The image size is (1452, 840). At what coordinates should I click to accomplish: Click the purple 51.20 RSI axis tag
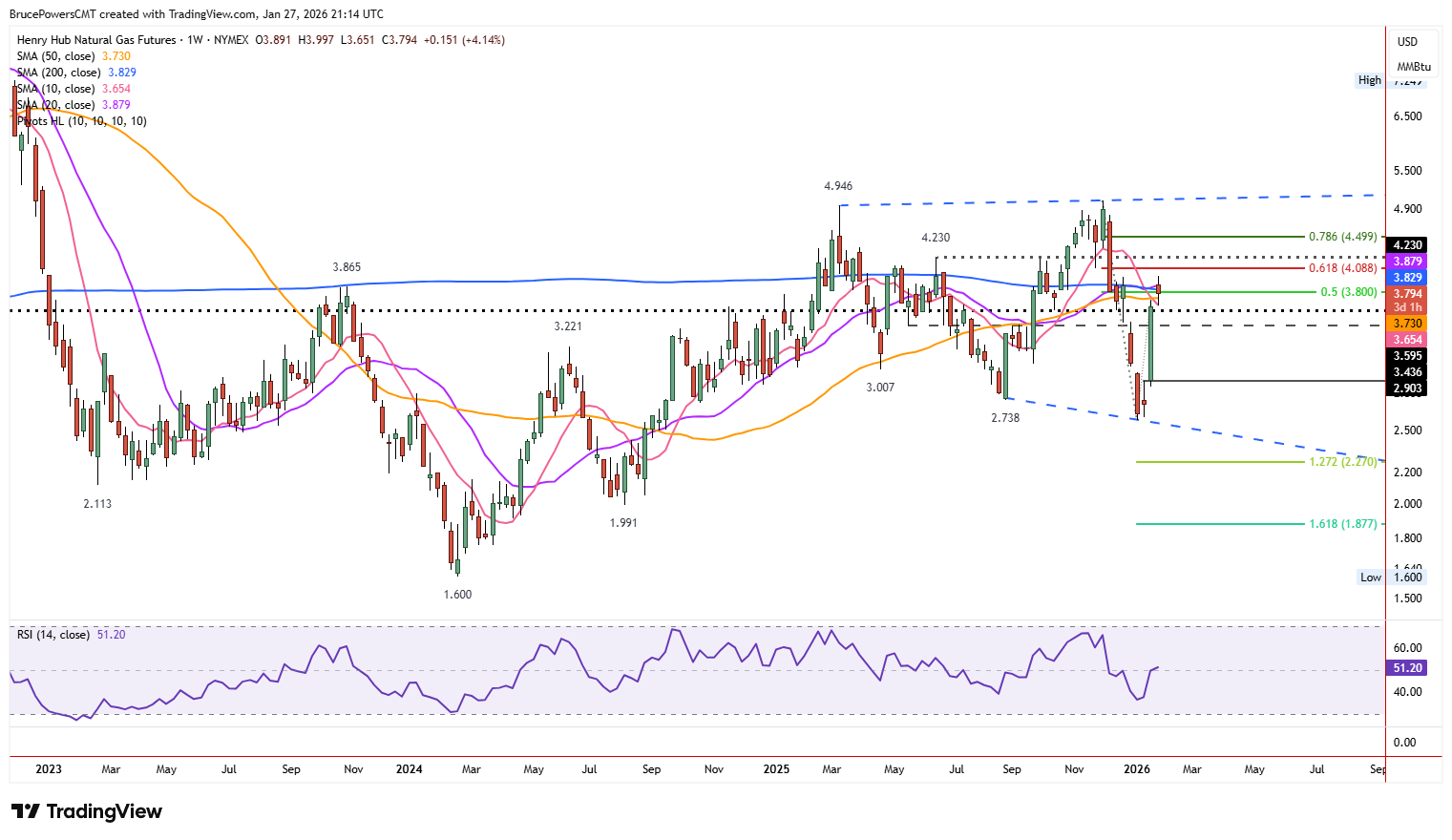click(x=1407, y=668)
